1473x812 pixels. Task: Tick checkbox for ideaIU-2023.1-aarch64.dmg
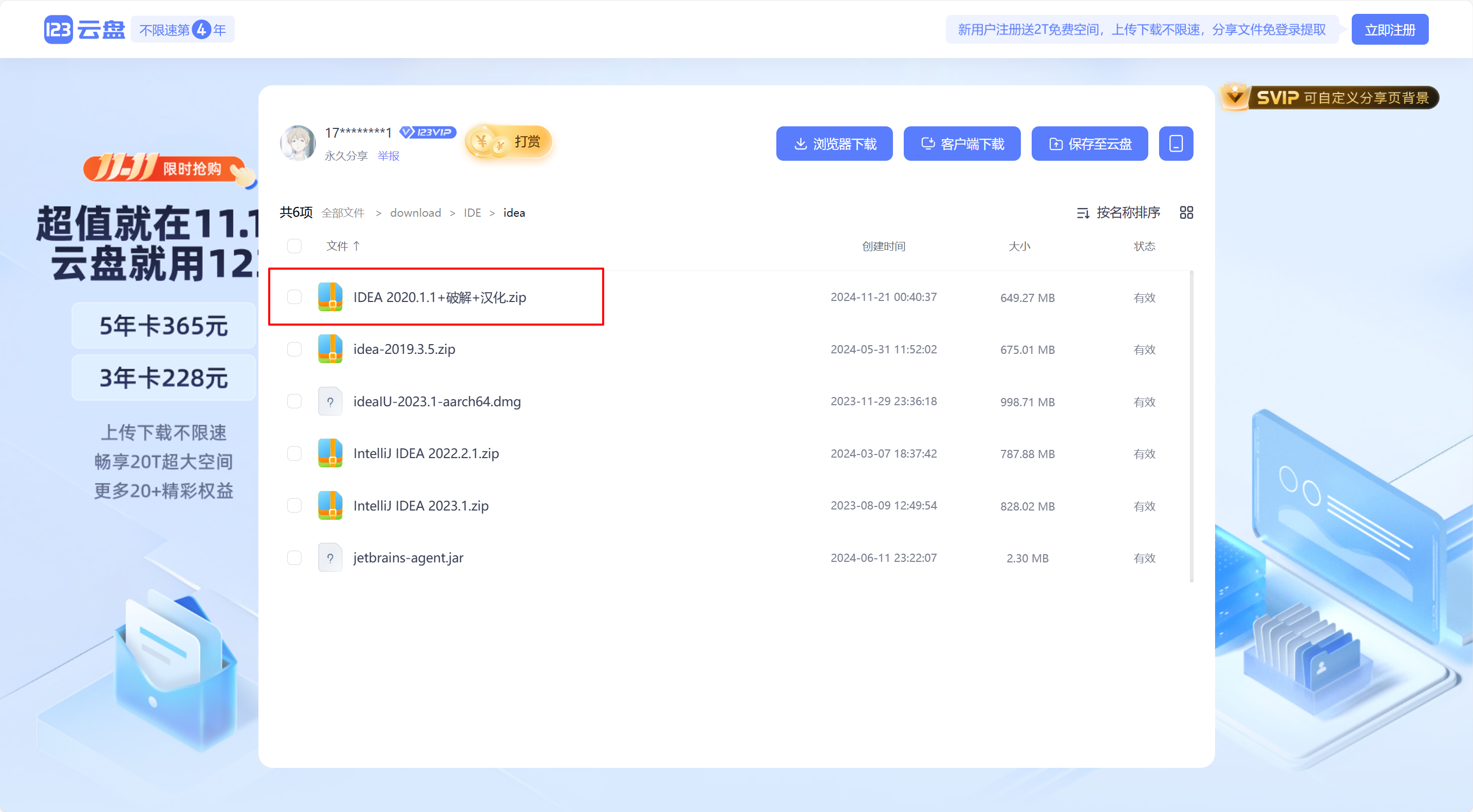[x=294, y=402]
